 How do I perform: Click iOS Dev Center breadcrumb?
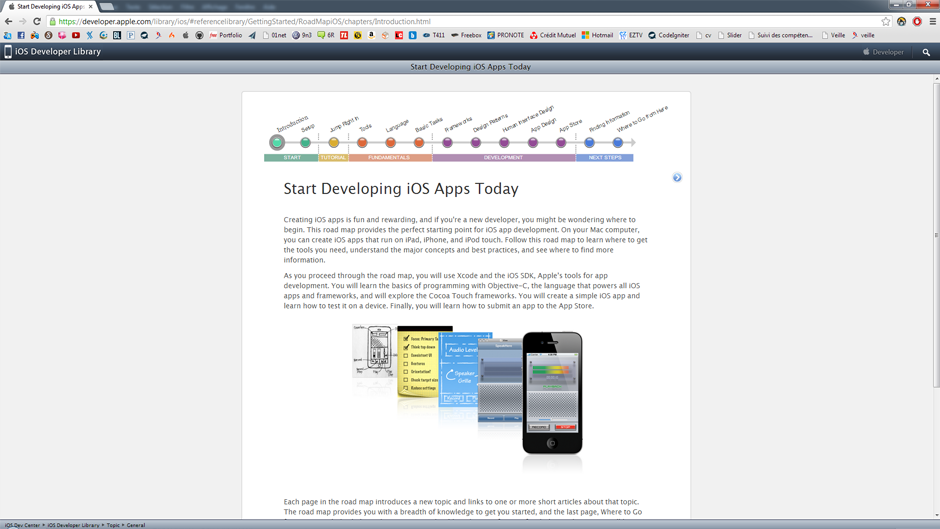coord(22,525)
